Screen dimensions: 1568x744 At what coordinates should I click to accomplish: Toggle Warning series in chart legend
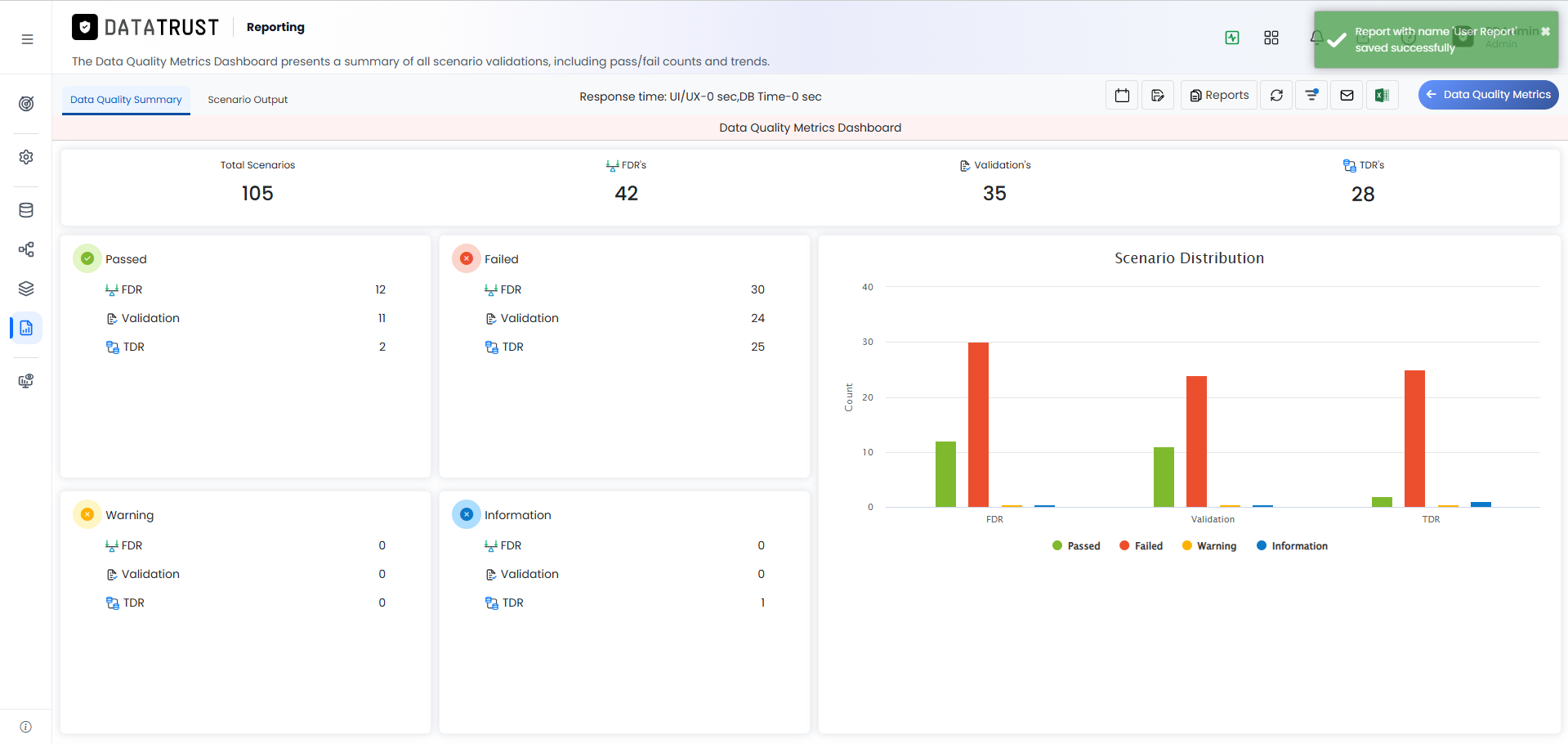point(1209,546)
